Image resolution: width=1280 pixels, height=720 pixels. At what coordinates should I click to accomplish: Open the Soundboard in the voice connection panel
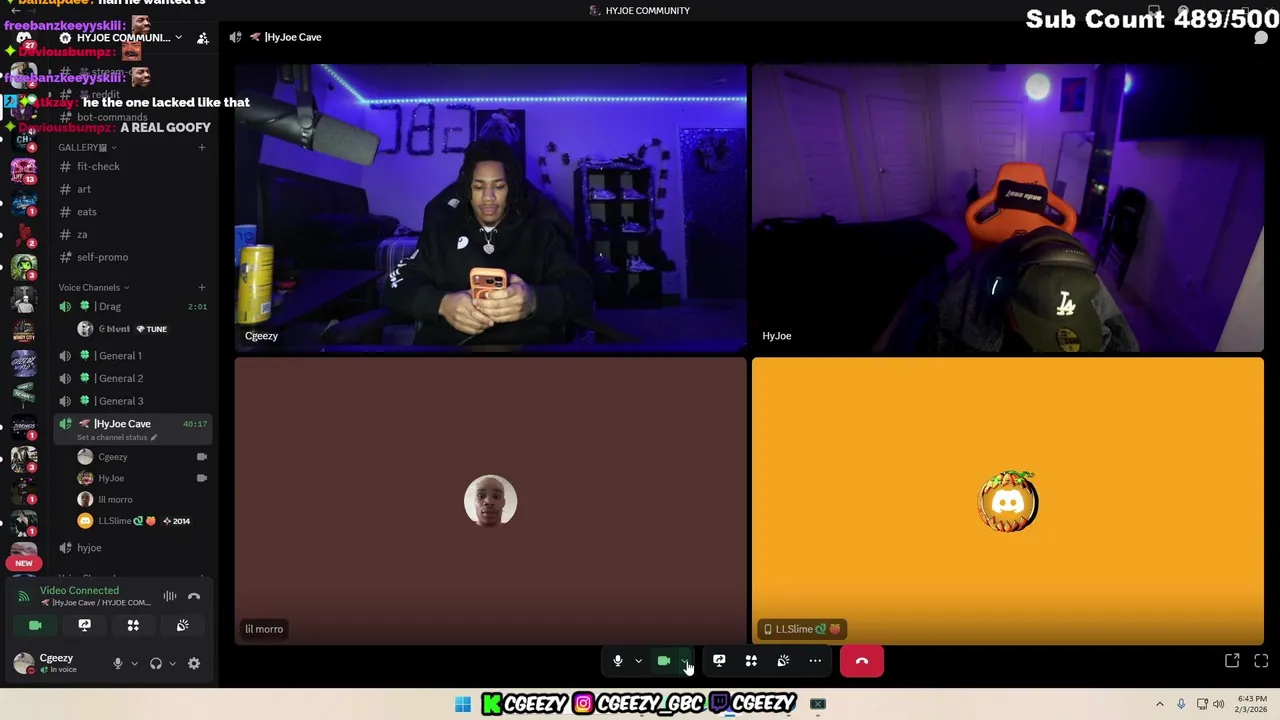pyautogui.click(x=182, y=625)
